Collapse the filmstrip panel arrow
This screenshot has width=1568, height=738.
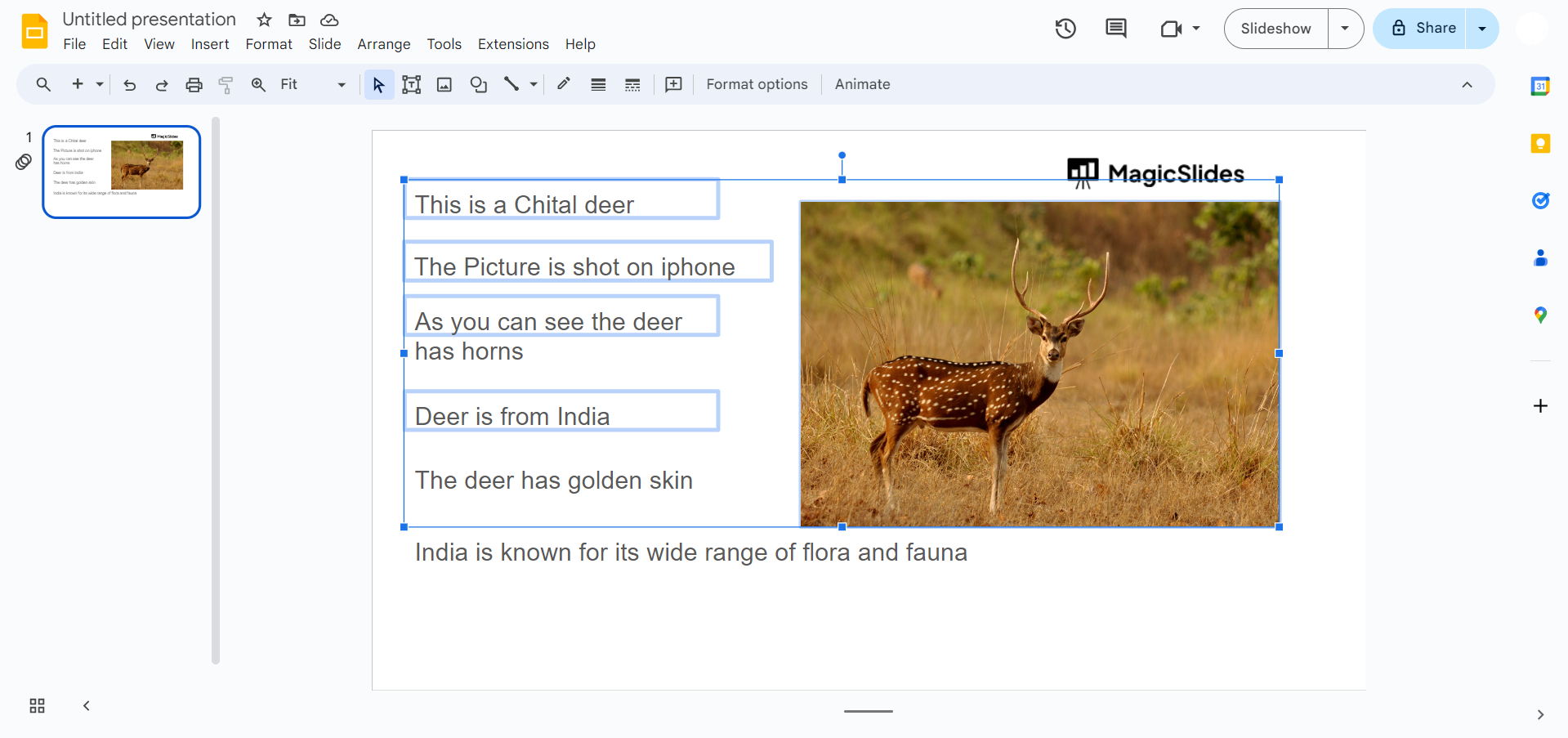tap(87, 705)
